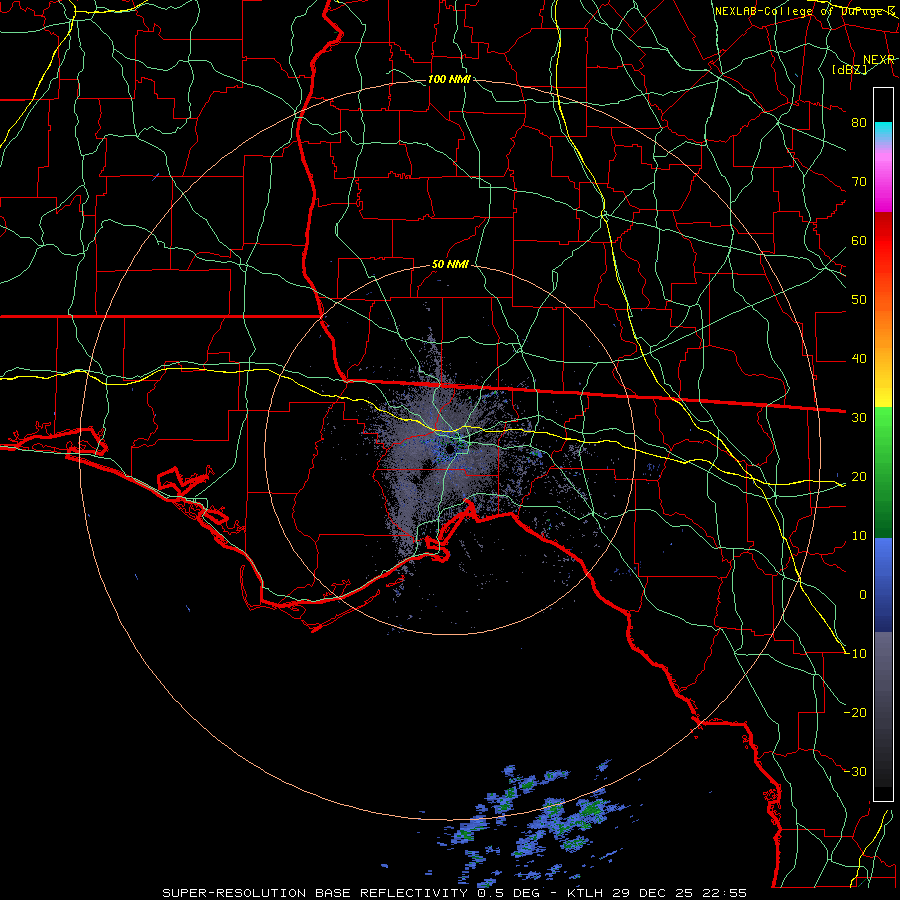This screenshot has width=900, height=900.
Task: Click the "SUPER-RESOLUTION BASE REFLECTIVITY" caption text
Action: coord(315,893)
